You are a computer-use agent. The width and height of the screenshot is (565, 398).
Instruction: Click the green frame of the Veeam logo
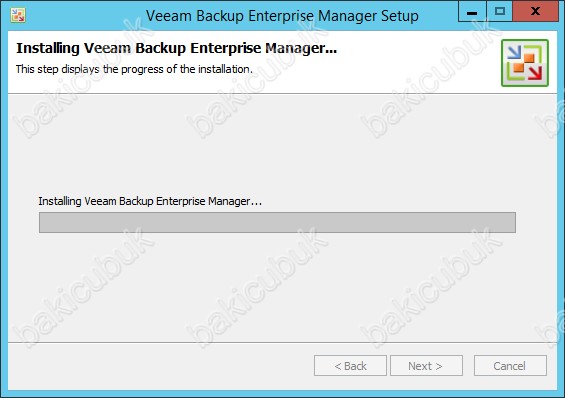525,83
